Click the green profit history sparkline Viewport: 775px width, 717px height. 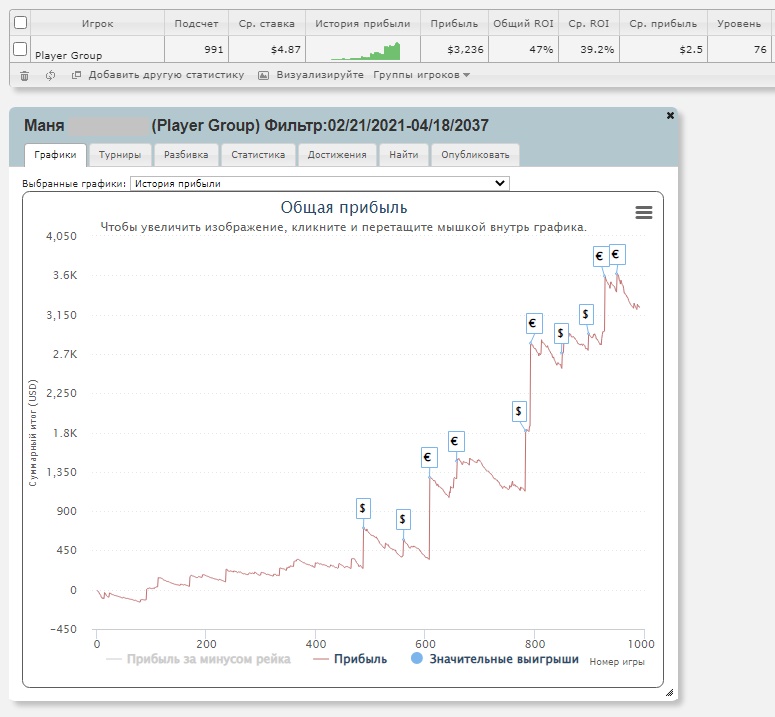(366, 51)
